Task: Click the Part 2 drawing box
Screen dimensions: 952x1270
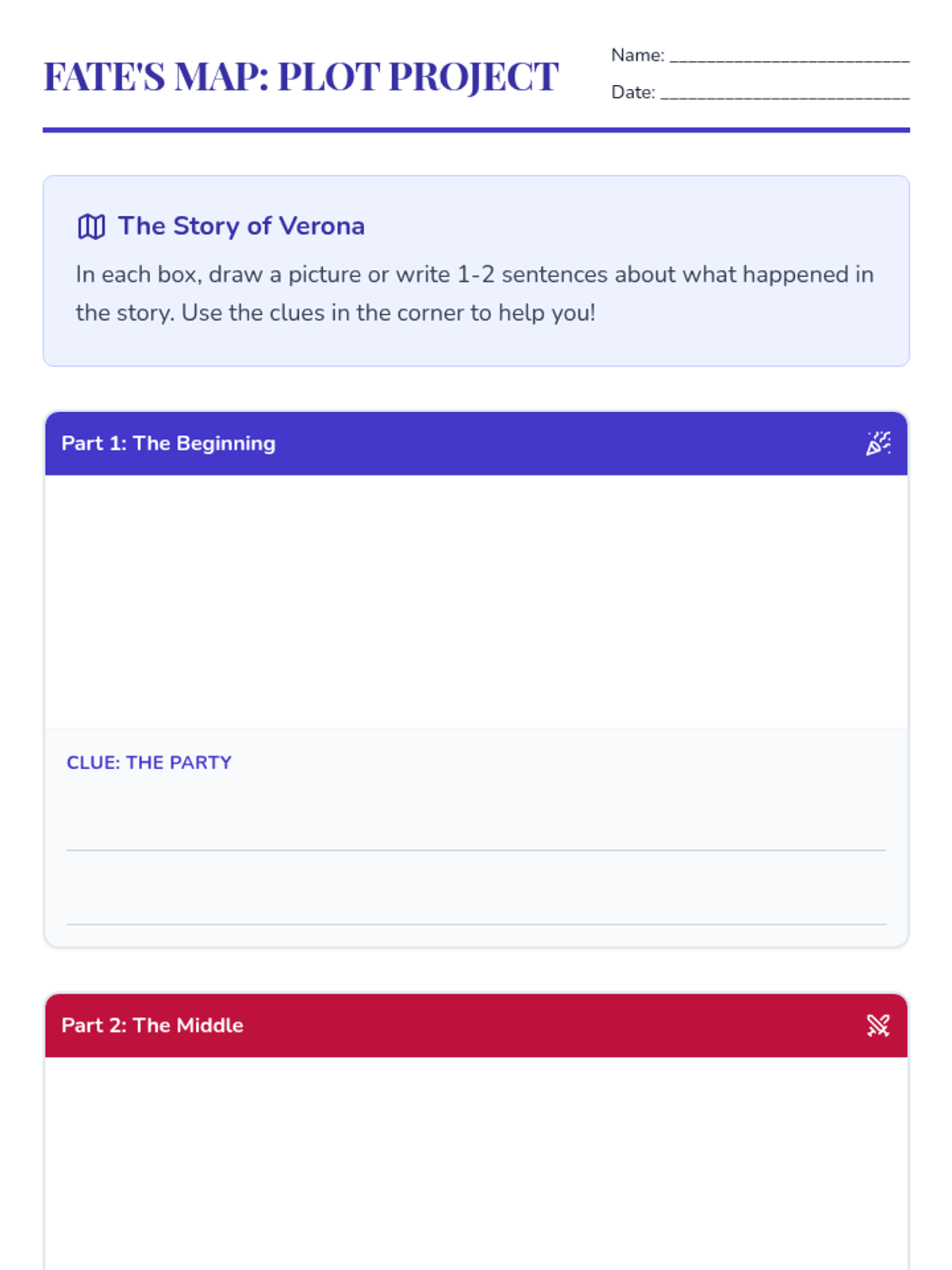Action: pyautogui.click(x=476, y=1163)
